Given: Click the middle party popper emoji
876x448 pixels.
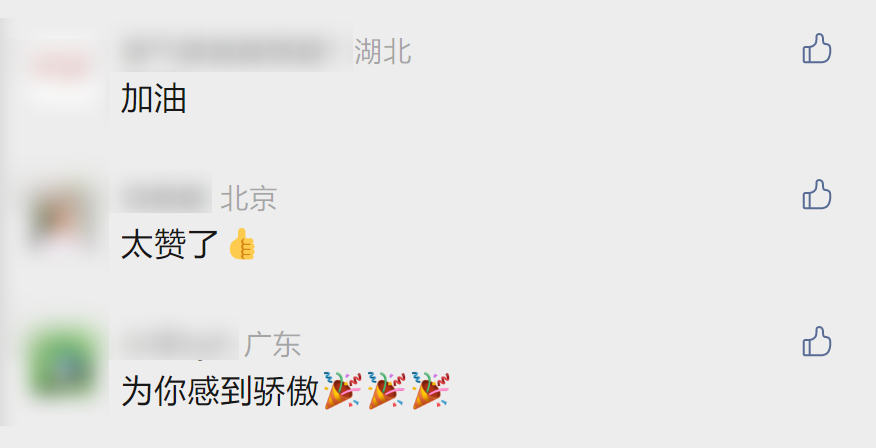Looking at the screenshot, I should tap(387, 390).
